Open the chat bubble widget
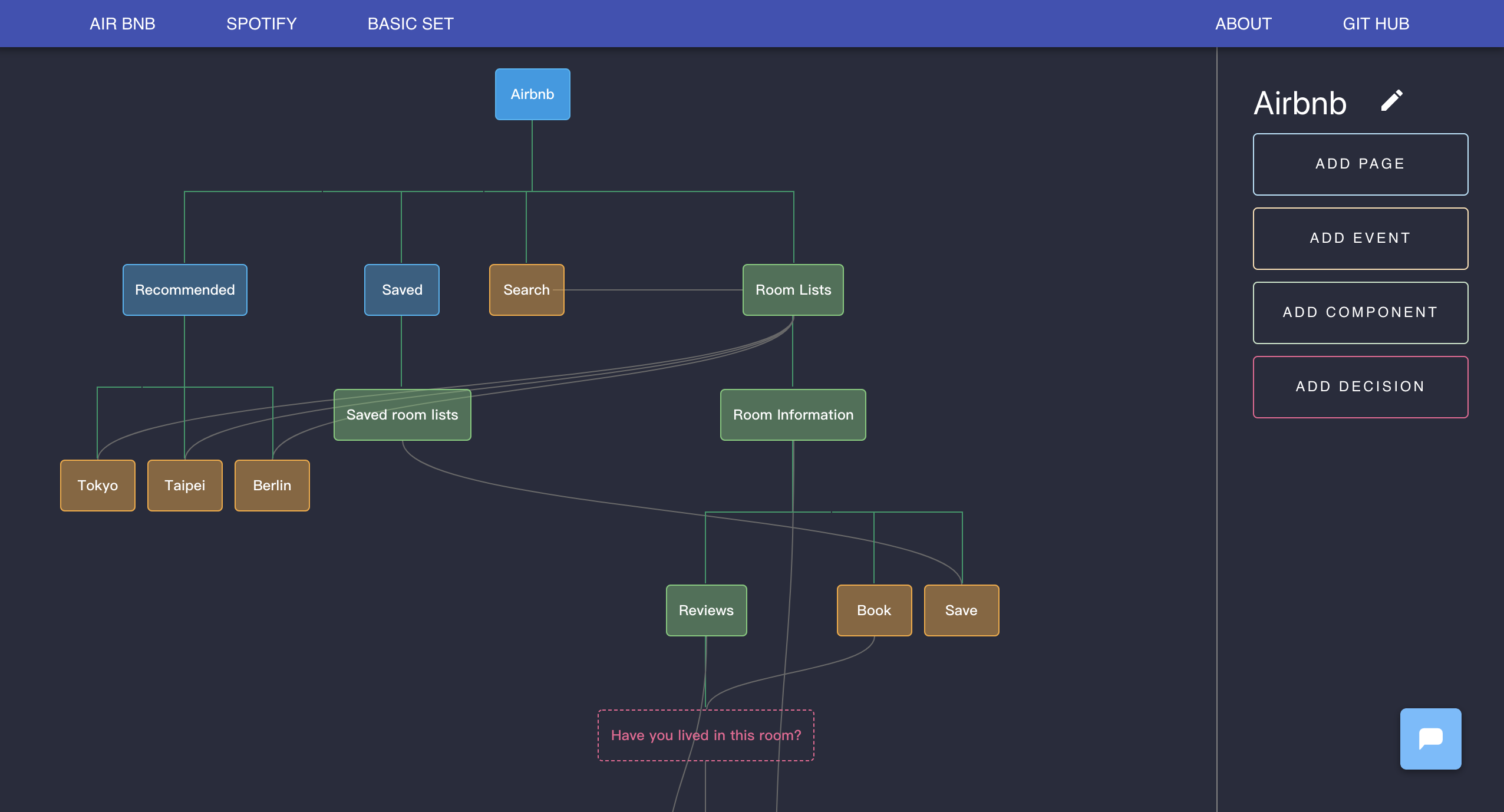Viewport: 1504px width, 812px height. coord(1430,738)
